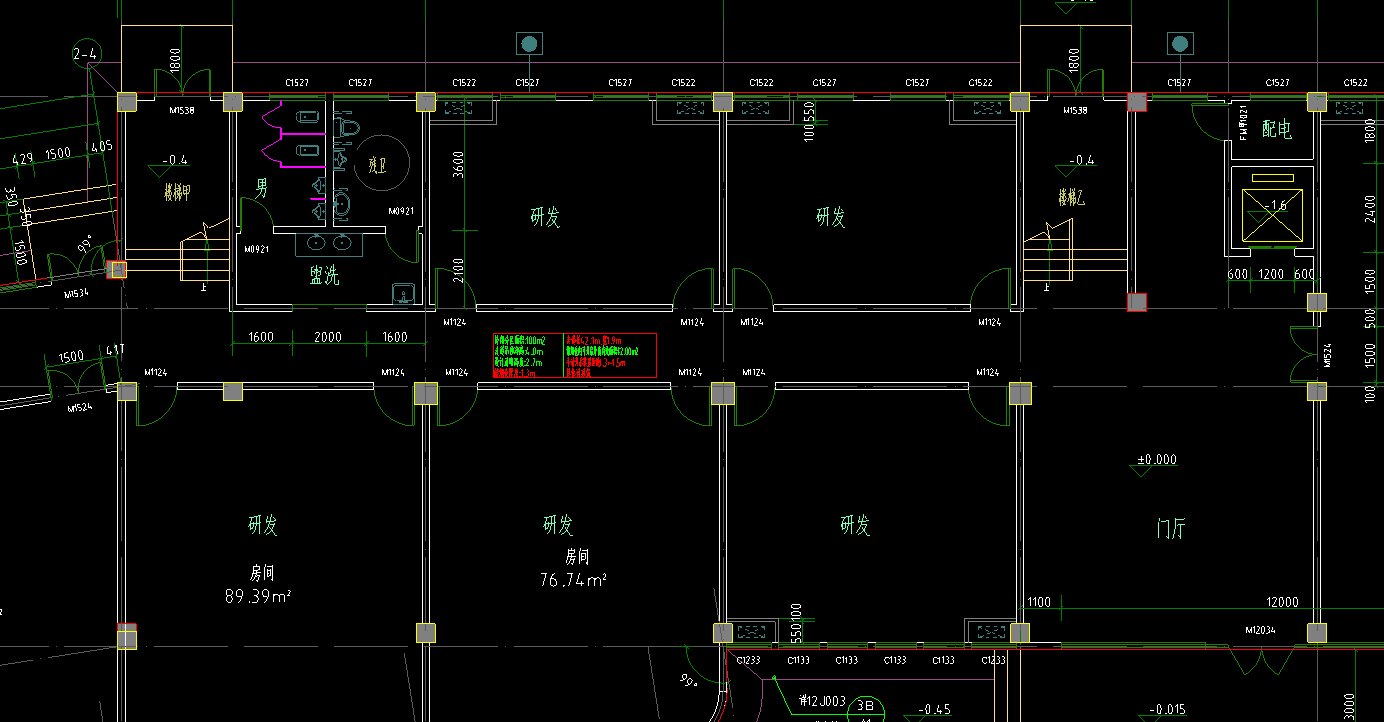Select the 研发 label above 89.39m²
The image size is (1384, 722).
(263, 524)
